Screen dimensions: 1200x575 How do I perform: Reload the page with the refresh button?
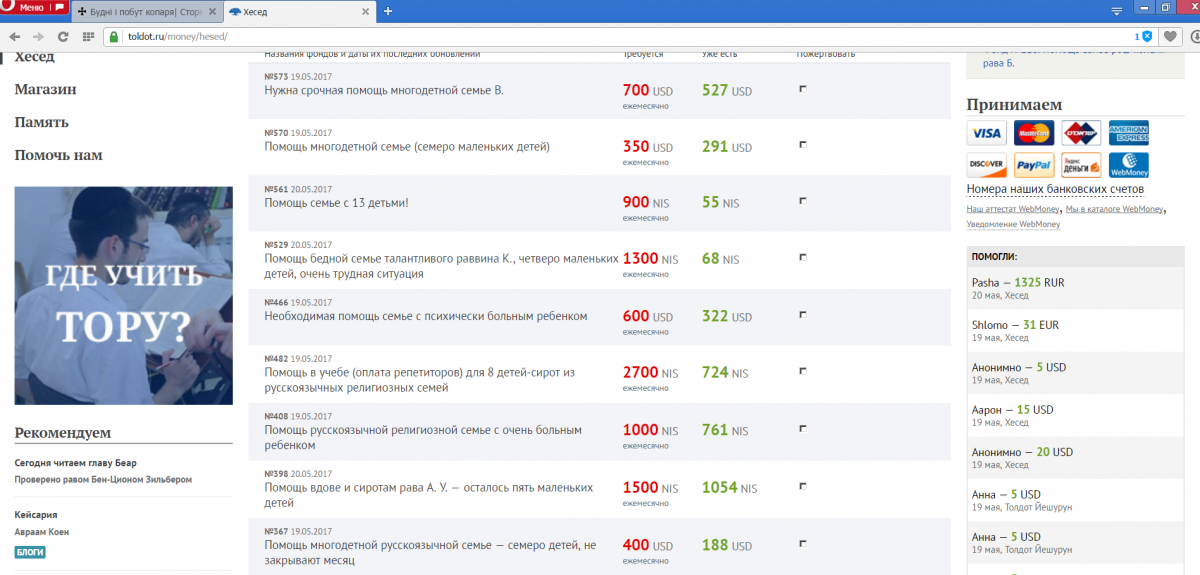63,37
